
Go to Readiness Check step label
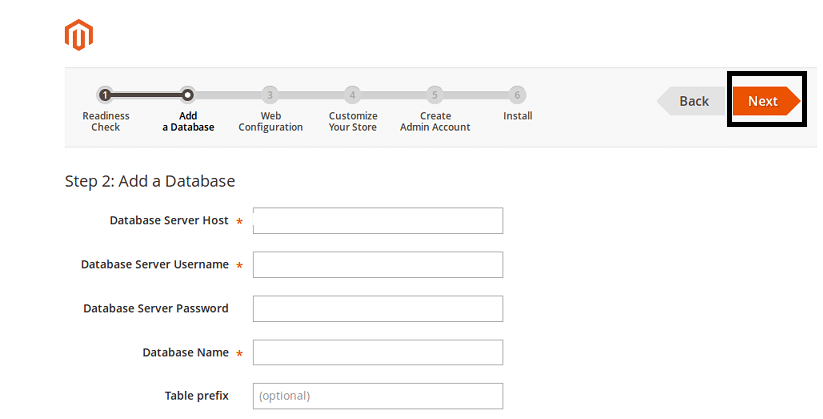pyautogui.click(x=105, y=121)
